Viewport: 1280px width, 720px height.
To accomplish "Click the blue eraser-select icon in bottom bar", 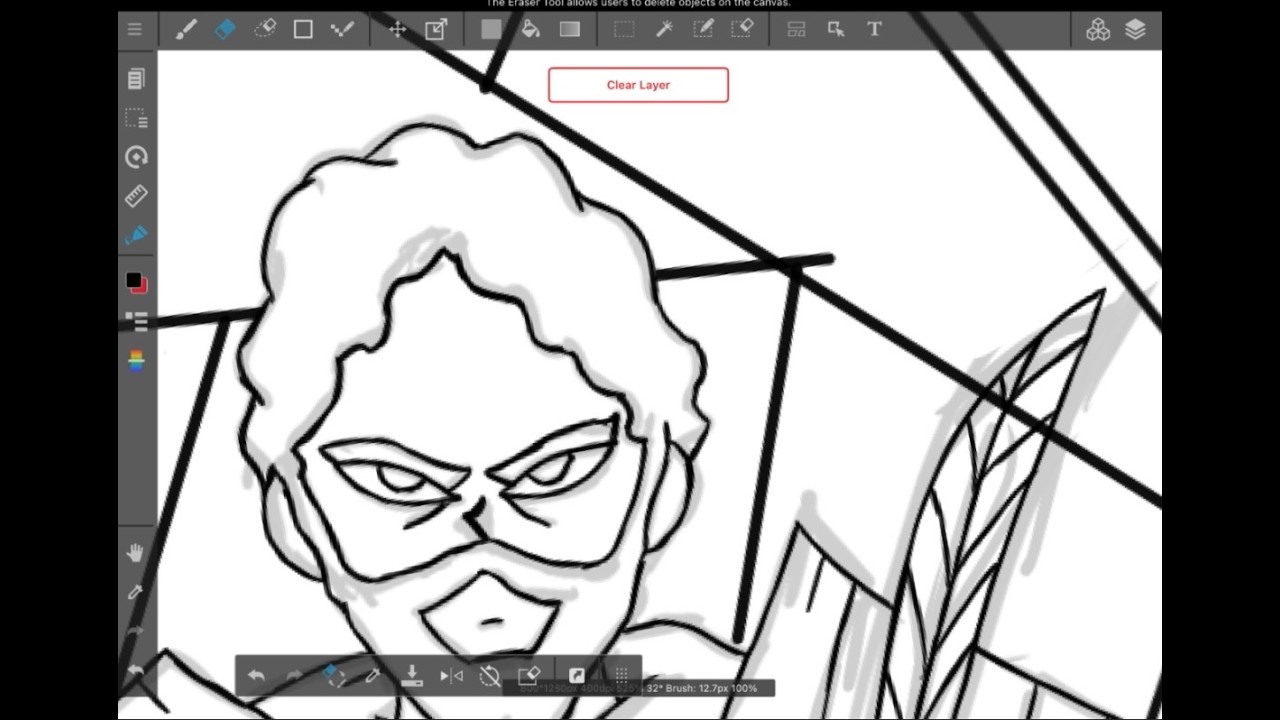I will tap(334, 675).
